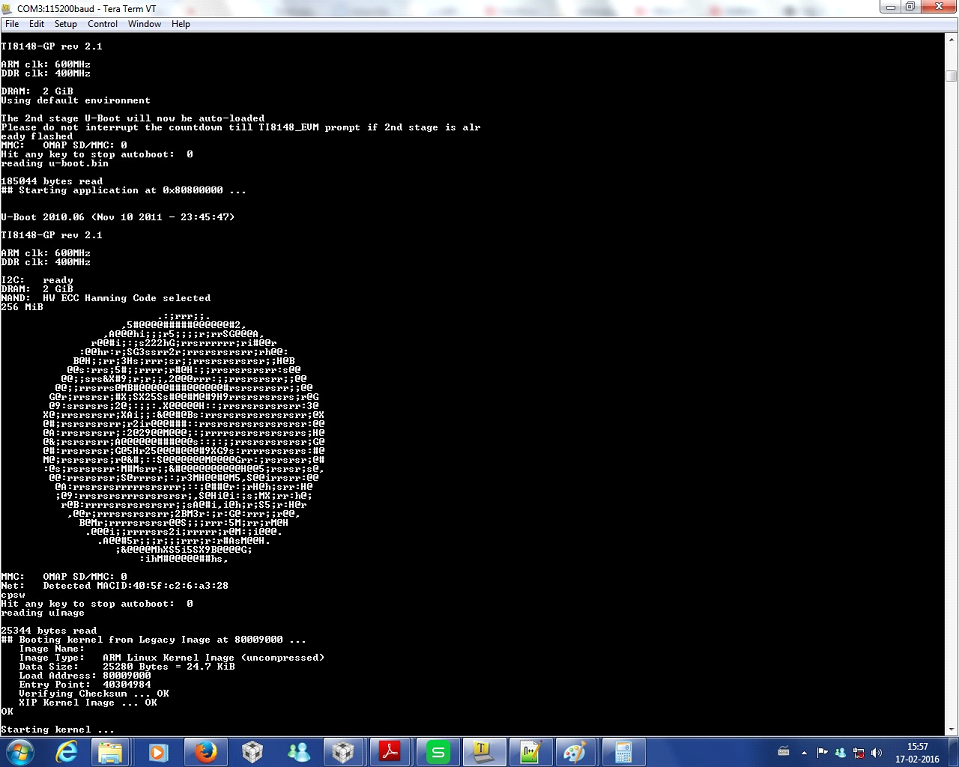Click 'Image Type: ARM Linux Kernel Image' line

(x=171, y=658)
